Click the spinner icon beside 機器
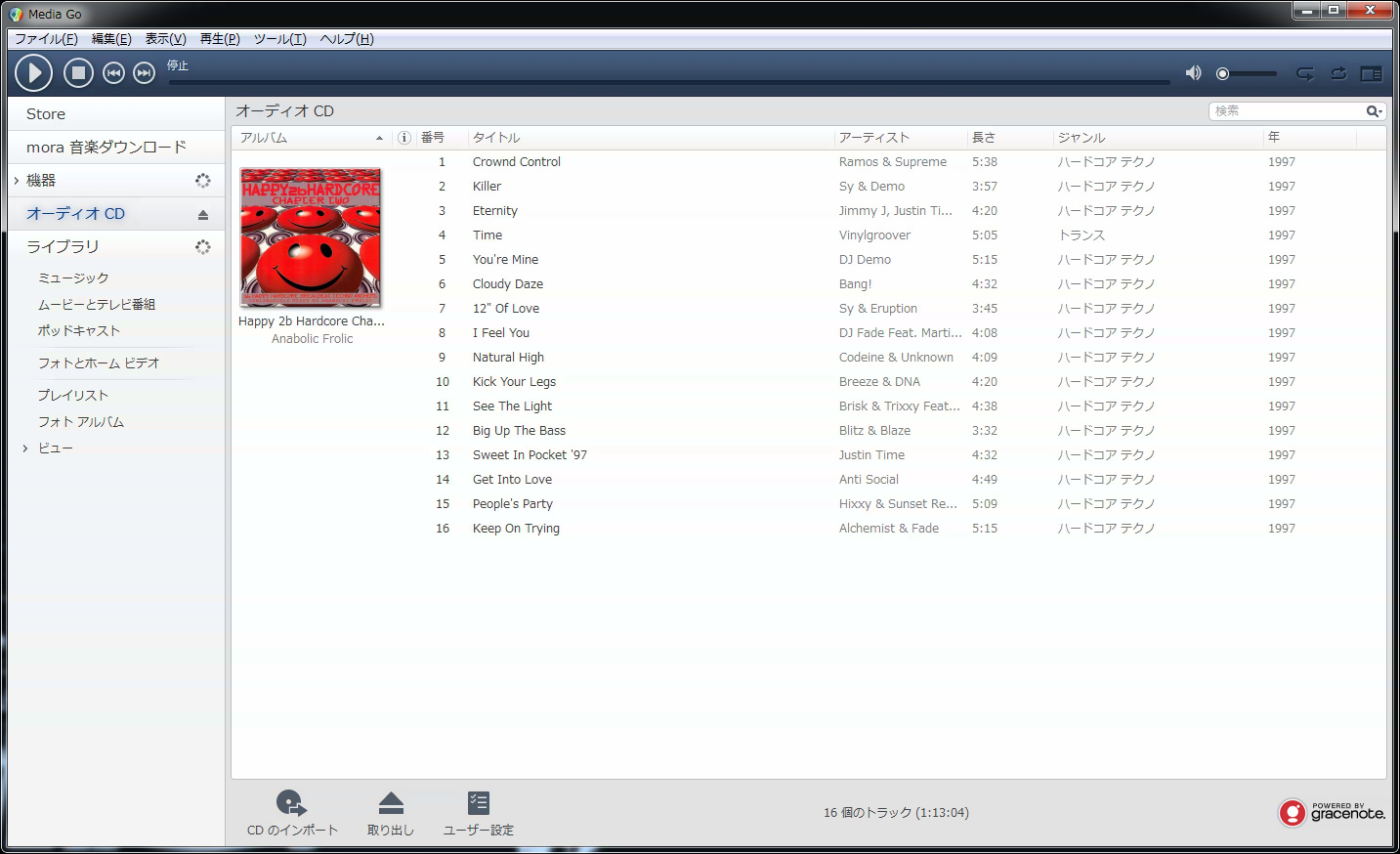This screenshot has width=1400, height=854. [202, 180]
